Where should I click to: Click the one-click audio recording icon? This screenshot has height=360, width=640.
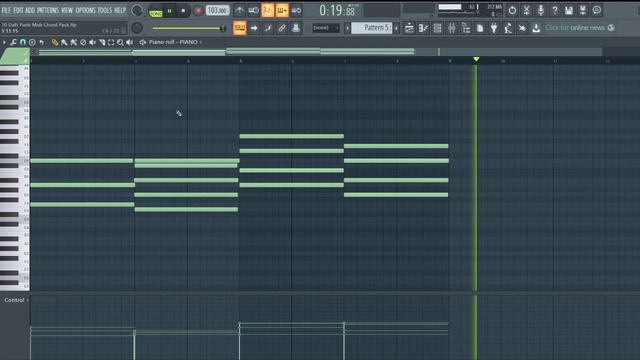527,10
